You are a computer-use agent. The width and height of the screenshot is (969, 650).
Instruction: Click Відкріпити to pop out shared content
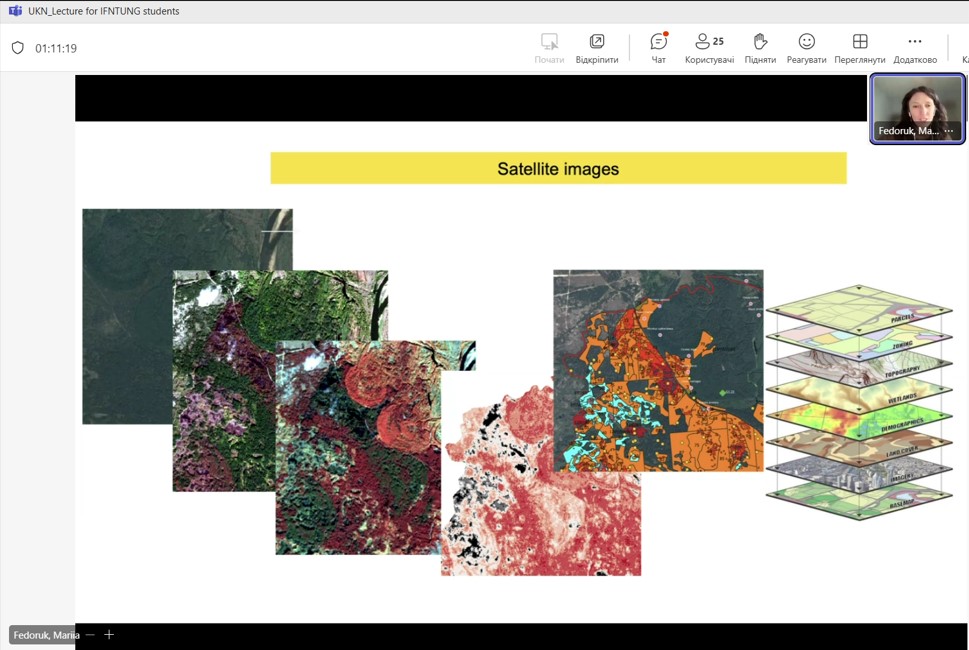597,47
